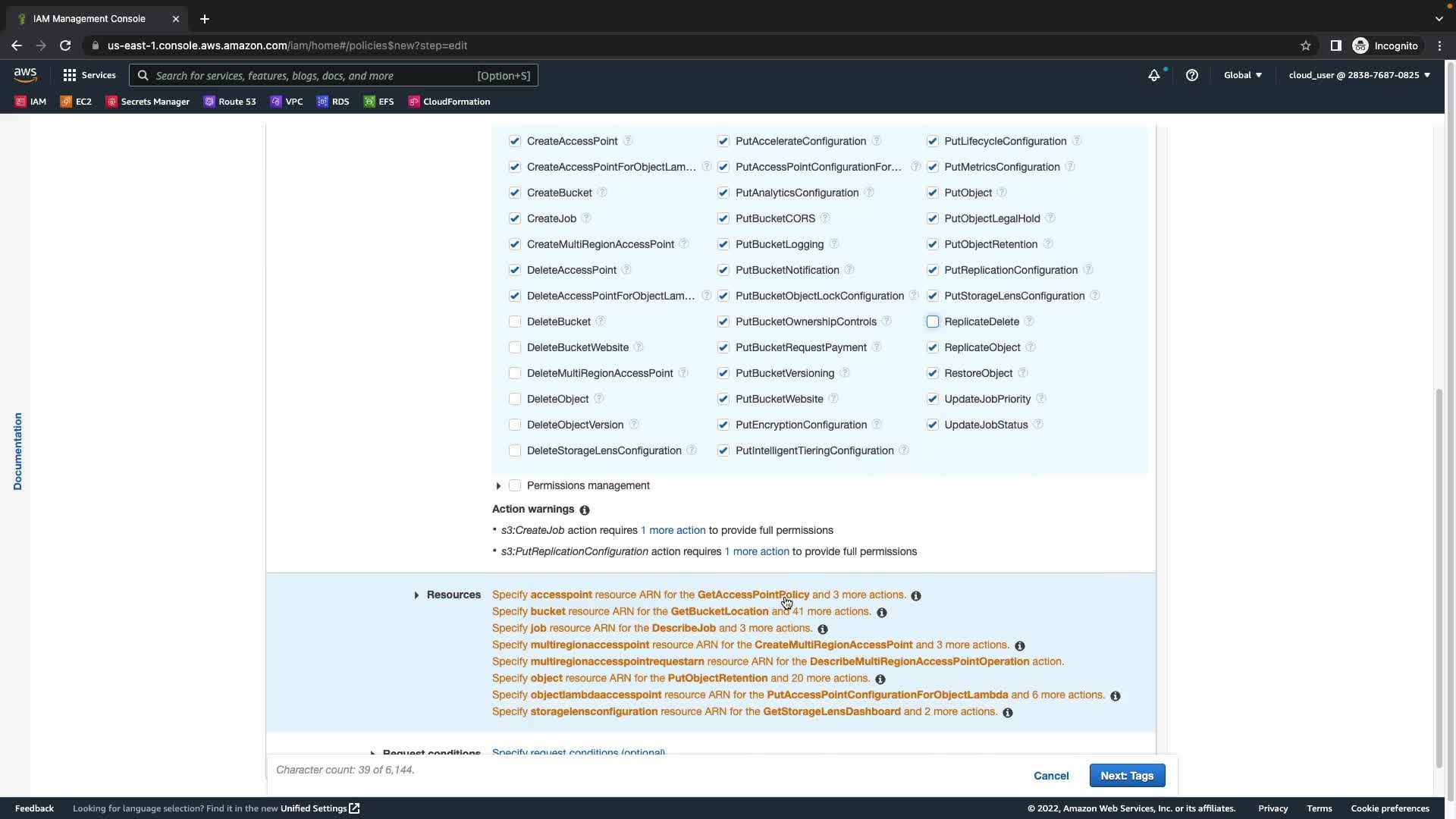
Task: Click Next: Tags button
Action: point(1127,776)
